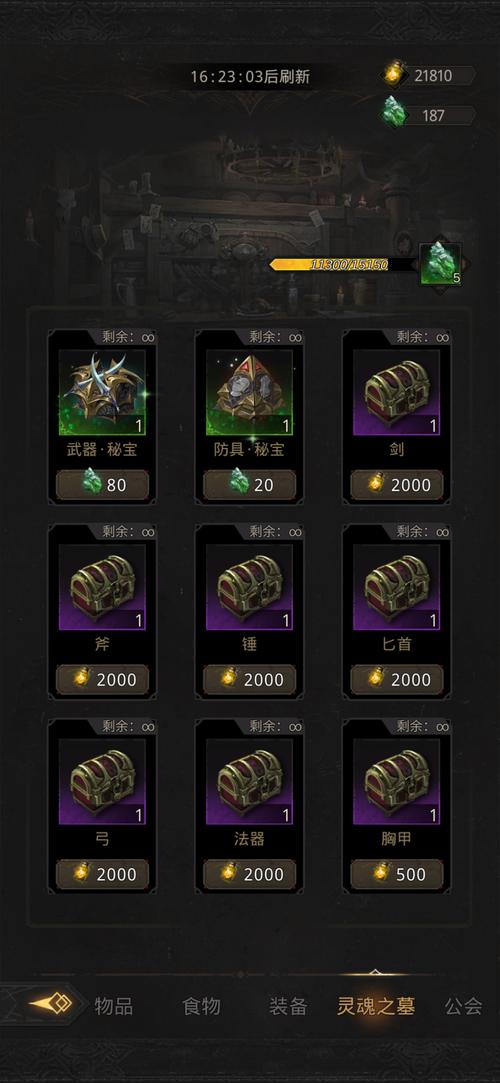Viewport: 500px width, 1083px height.
Task: Switch to the 食物 tab
Action: tap(201, 1006)
